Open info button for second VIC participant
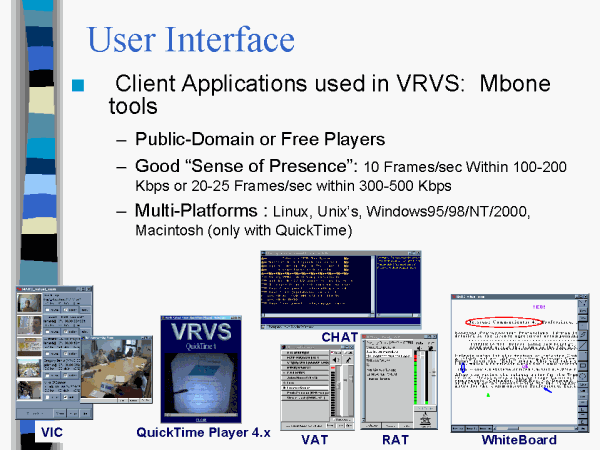The width and height of the screenshot is (600, 450). pyautogui.click(x=85, y=331)
